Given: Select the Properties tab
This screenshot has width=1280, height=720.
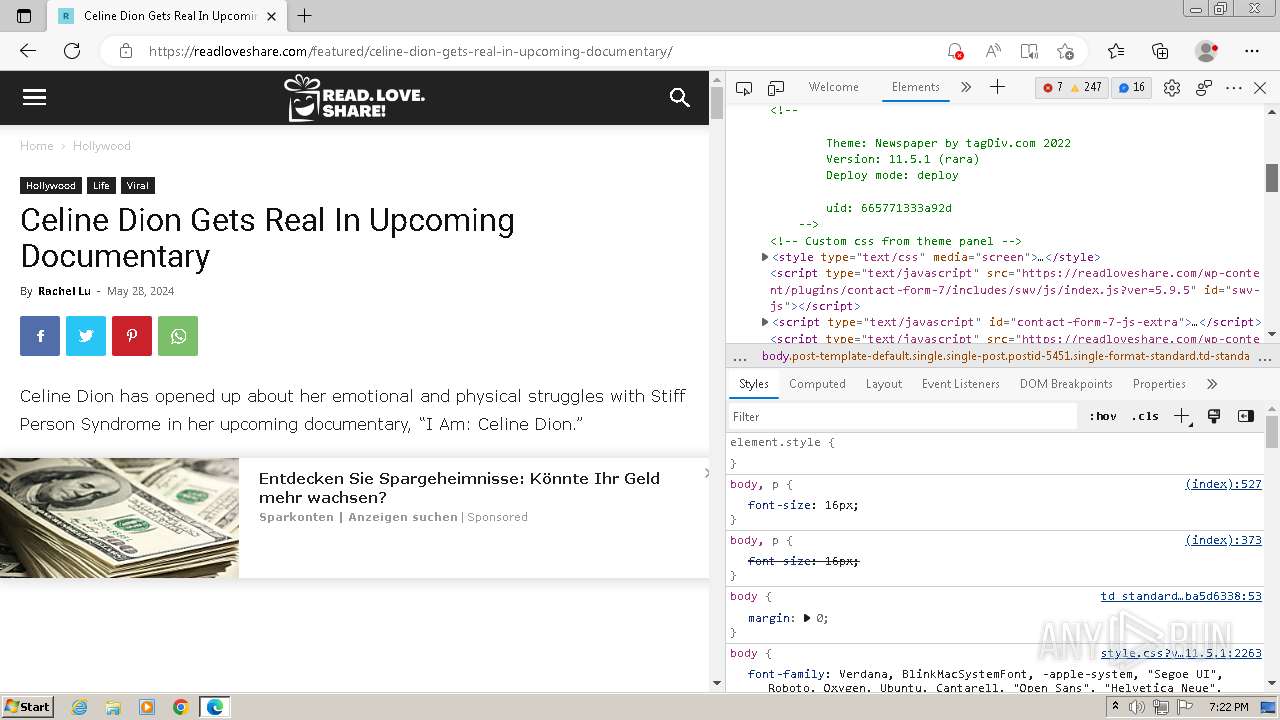Looking at the screenshot, I should pos(1159,384).
